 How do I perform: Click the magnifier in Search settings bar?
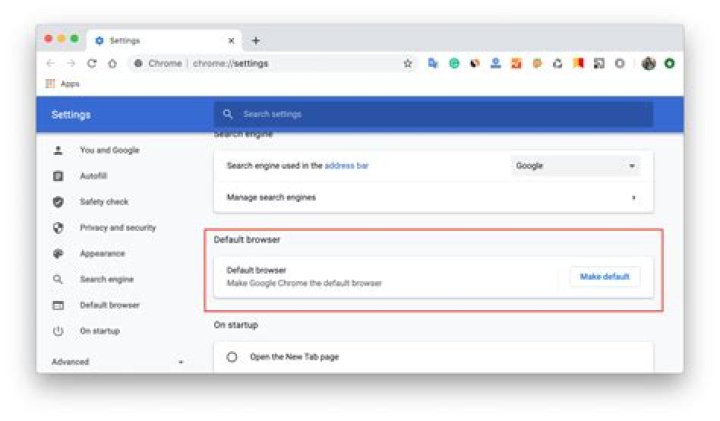(228, 114)
